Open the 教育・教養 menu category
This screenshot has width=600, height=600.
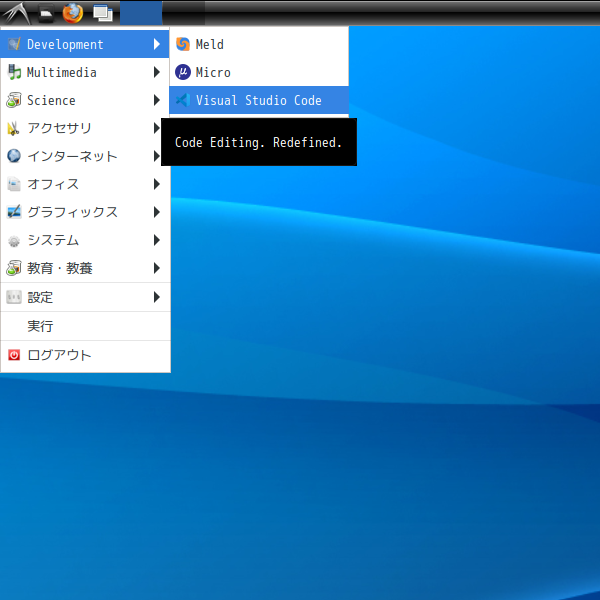[x=85, y=268]
